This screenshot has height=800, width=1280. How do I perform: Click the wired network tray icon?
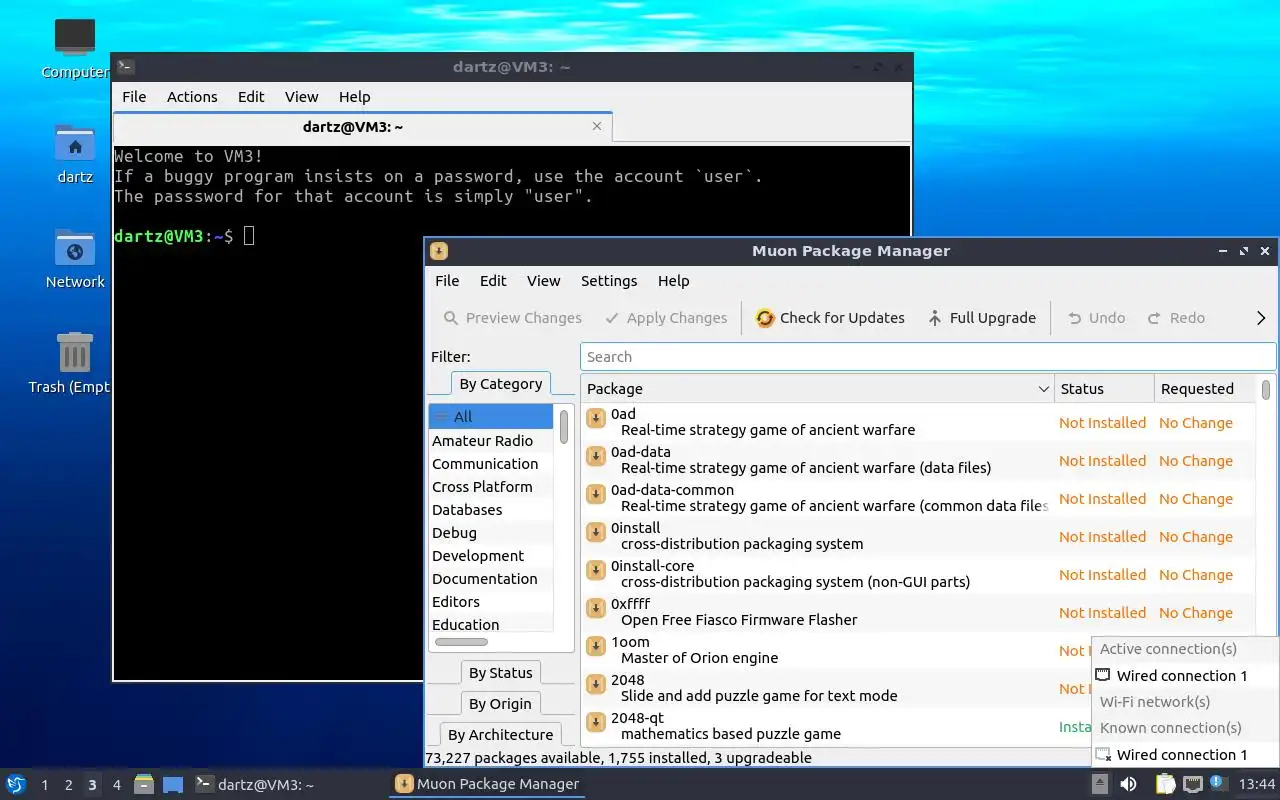[x=1192, y=784]
